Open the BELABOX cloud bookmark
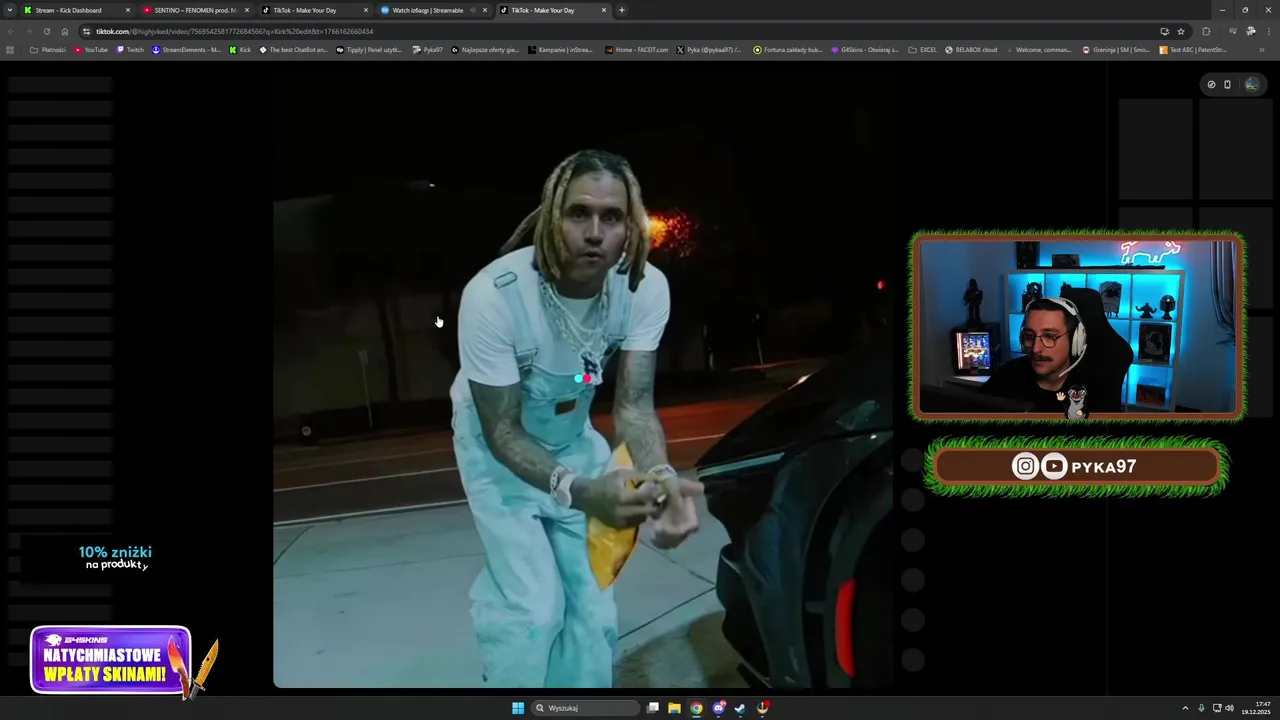The height and width of the screenshot is (720, 1280). click(971, 49)
